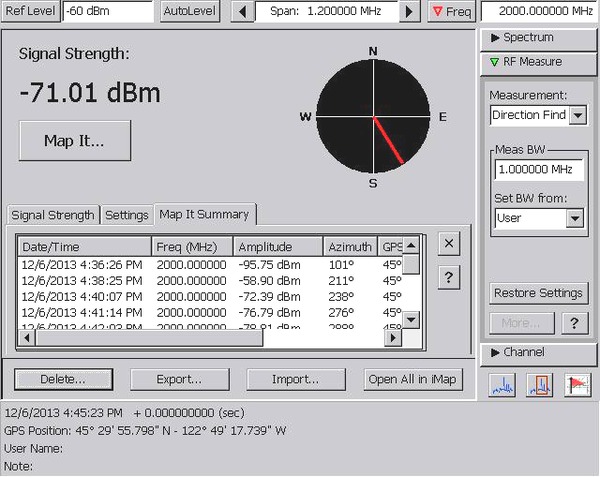The image size is (600, 477).
Task: Open help with the ? beside the table
Action: [449, 278]
